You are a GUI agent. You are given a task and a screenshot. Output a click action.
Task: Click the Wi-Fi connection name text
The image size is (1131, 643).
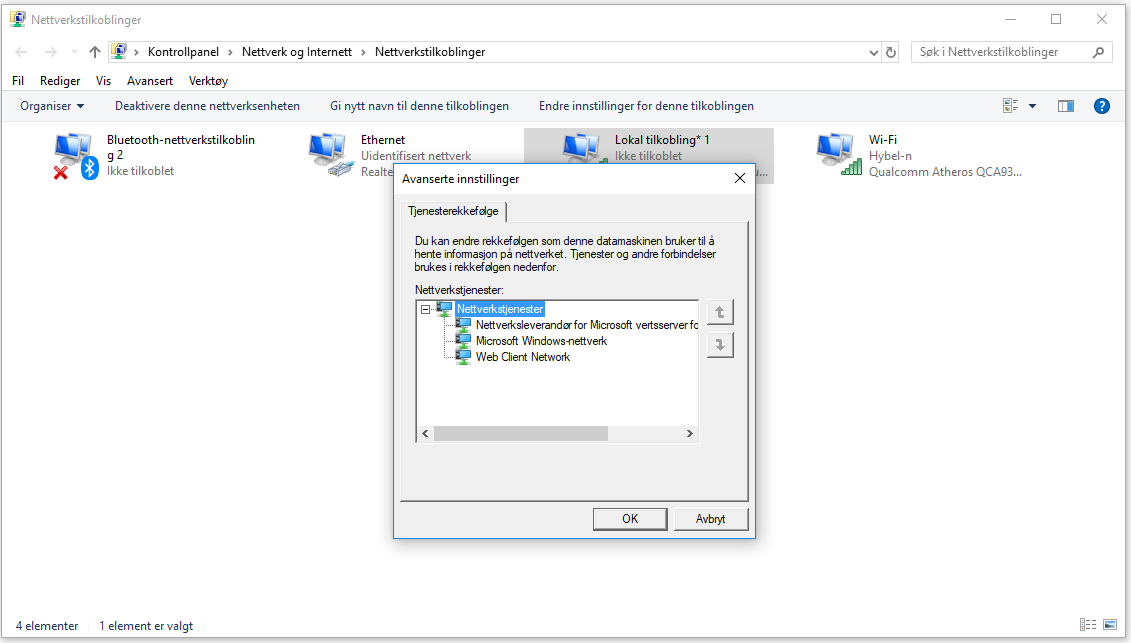(882, 140)
